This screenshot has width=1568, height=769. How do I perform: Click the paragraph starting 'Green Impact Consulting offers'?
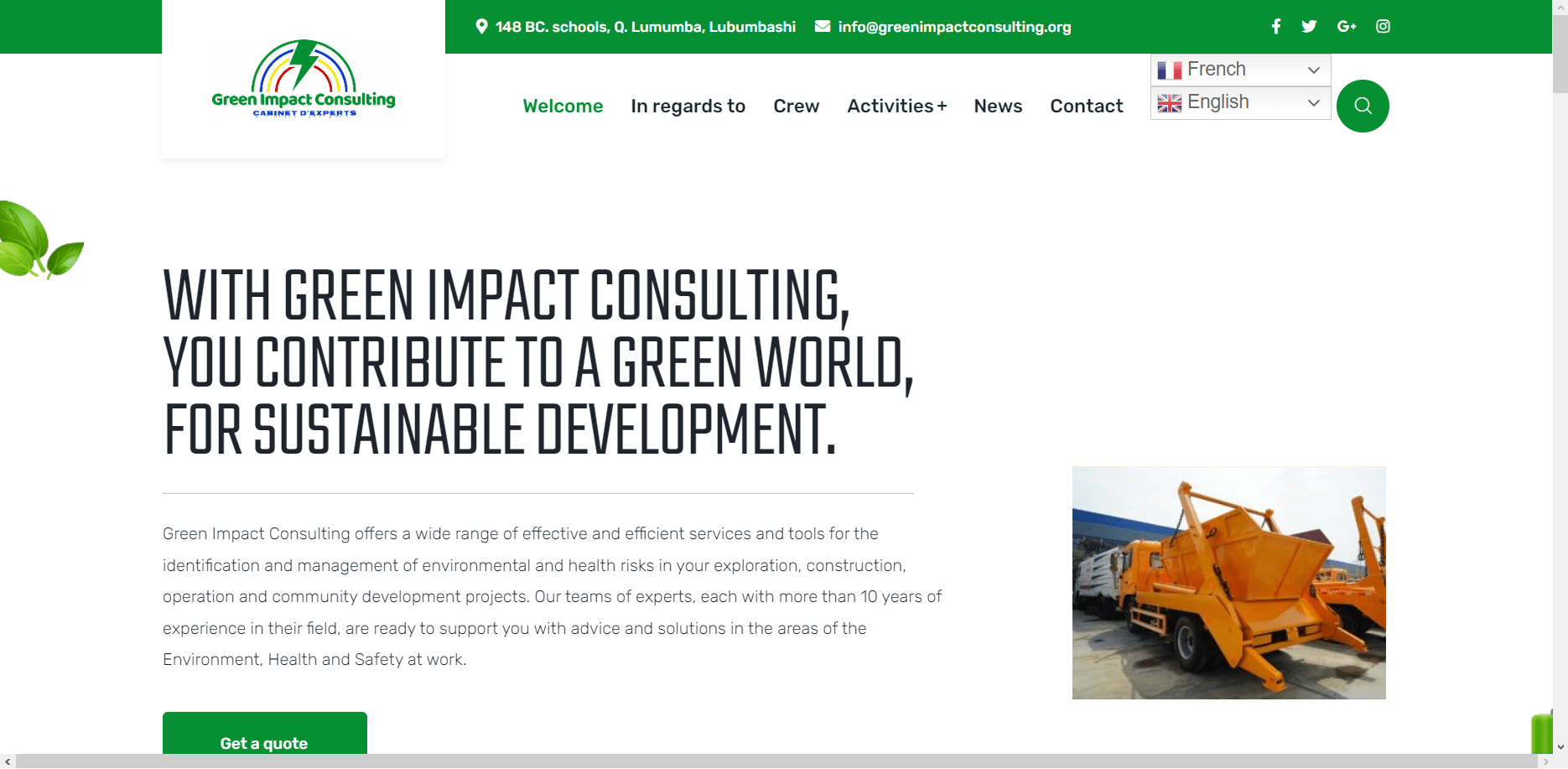pyautogui.click(x=552, y=596)
